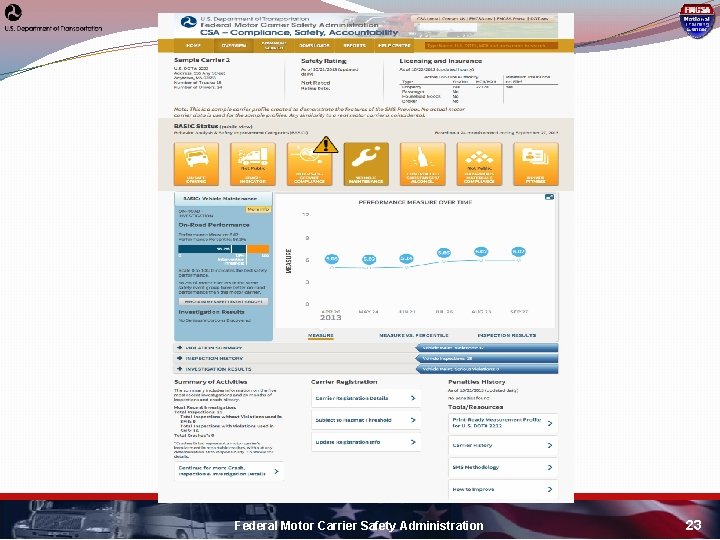
Task: Click the May data point bubble
Action: click(x=369, y=259)
